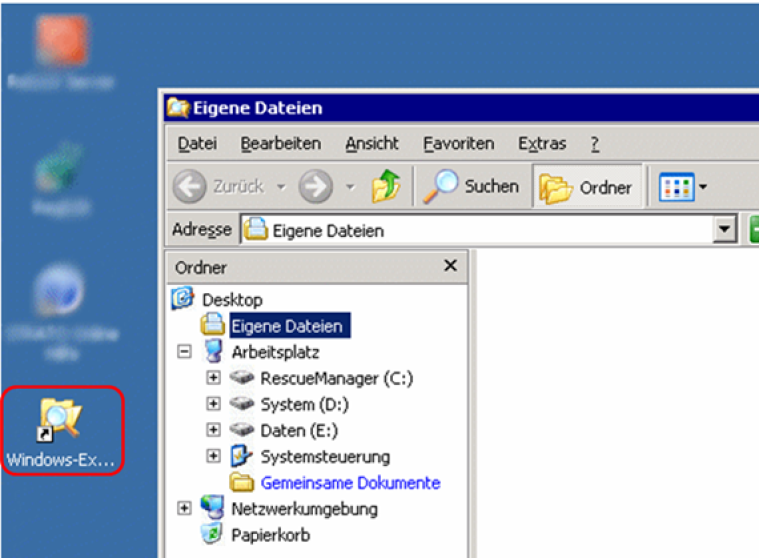Click the Up folder toolbar icon
Viewport: 759px width, 558px height.
tap(386, 187)
